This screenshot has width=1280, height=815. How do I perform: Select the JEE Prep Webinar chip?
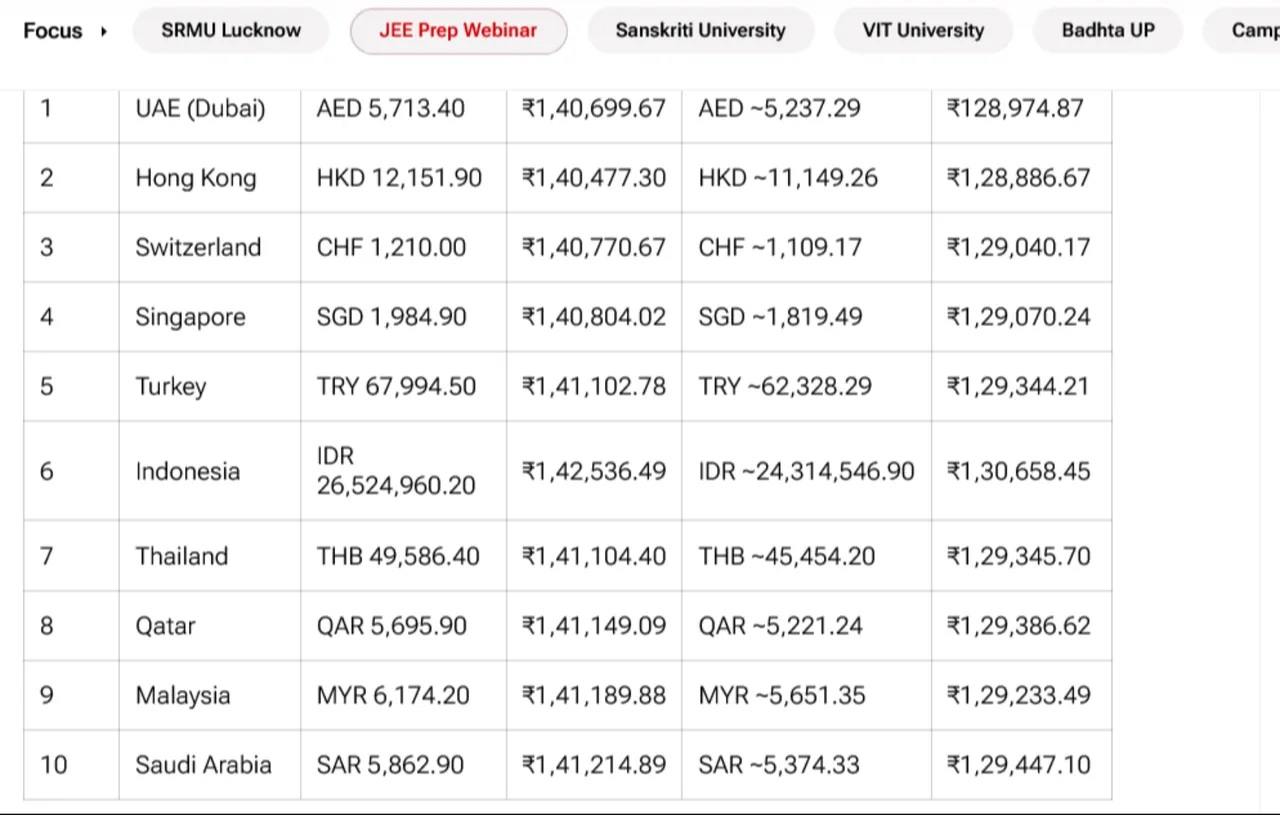coord(458,30)
